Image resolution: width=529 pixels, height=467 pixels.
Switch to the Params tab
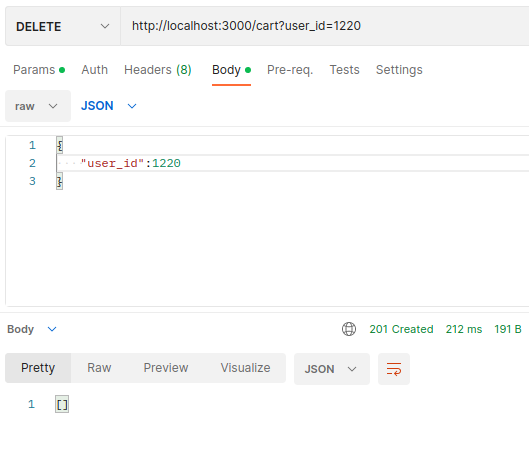coord(39,70)
